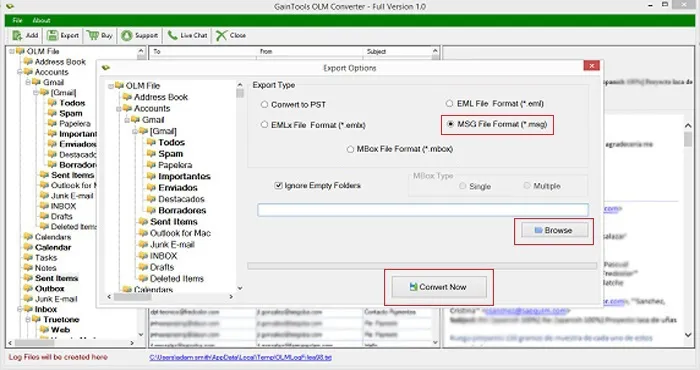This screenshot has height=370, width=700.
Task: Select Importantes folder in dialog tree
Action: coord(184,176)
